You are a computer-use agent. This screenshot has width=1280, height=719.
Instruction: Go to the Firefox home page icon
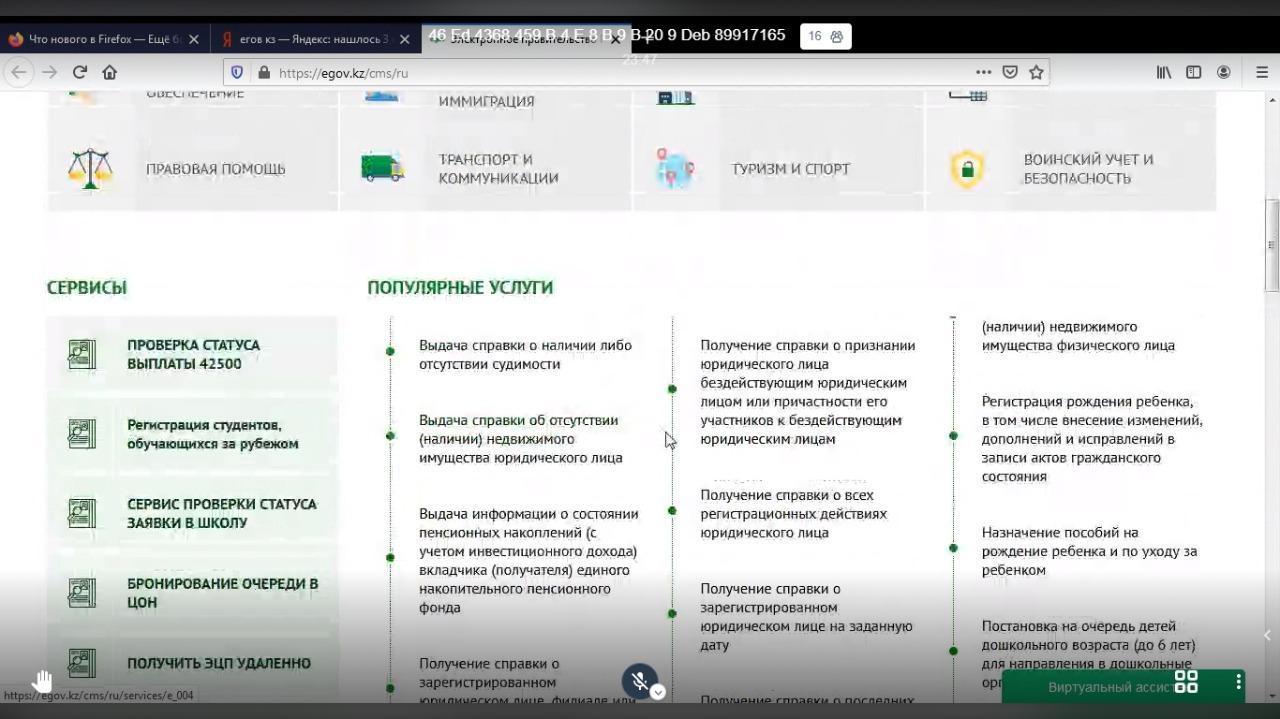coord(110,72)
